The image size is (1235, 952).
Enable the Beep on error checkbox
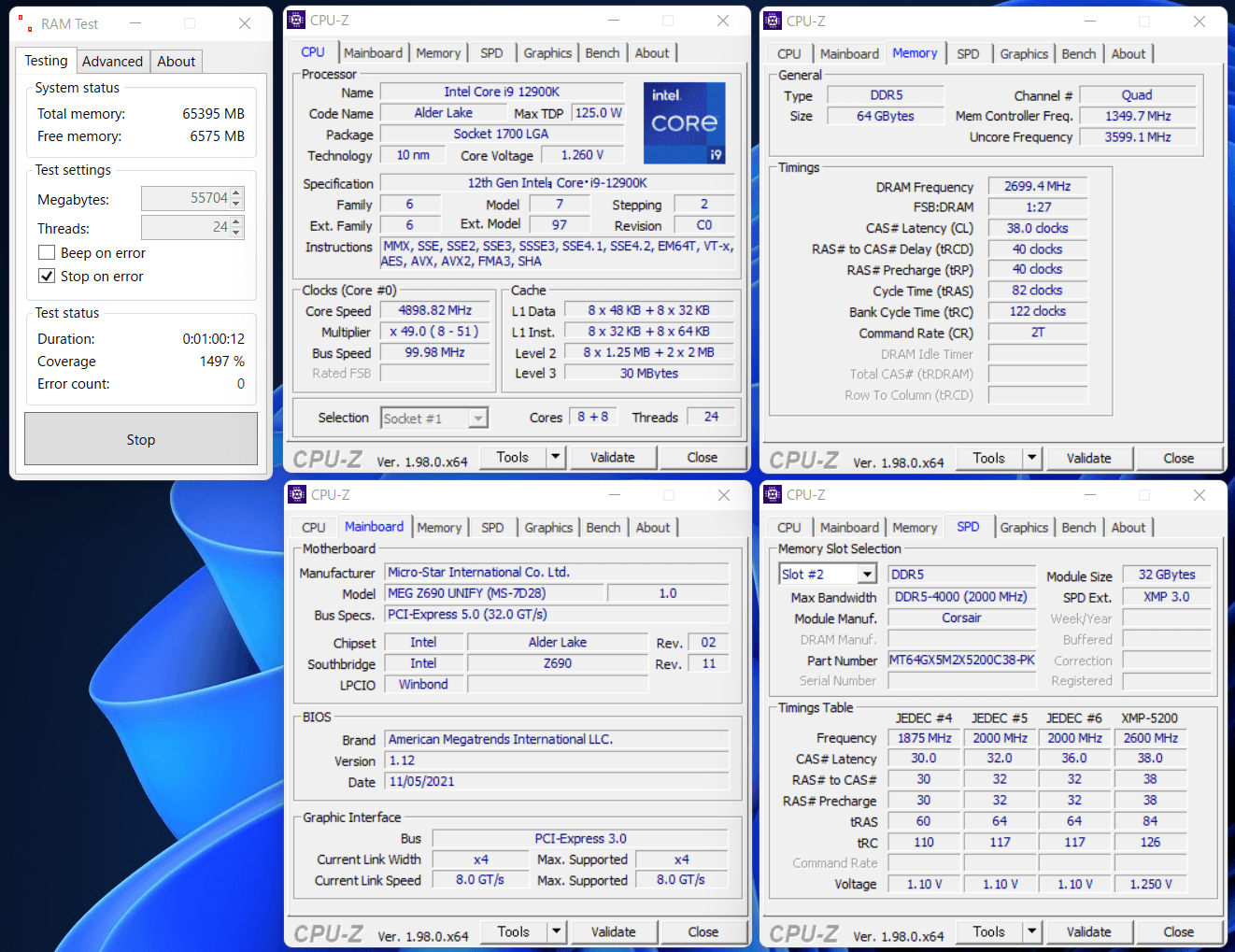(x=47, y=253)
